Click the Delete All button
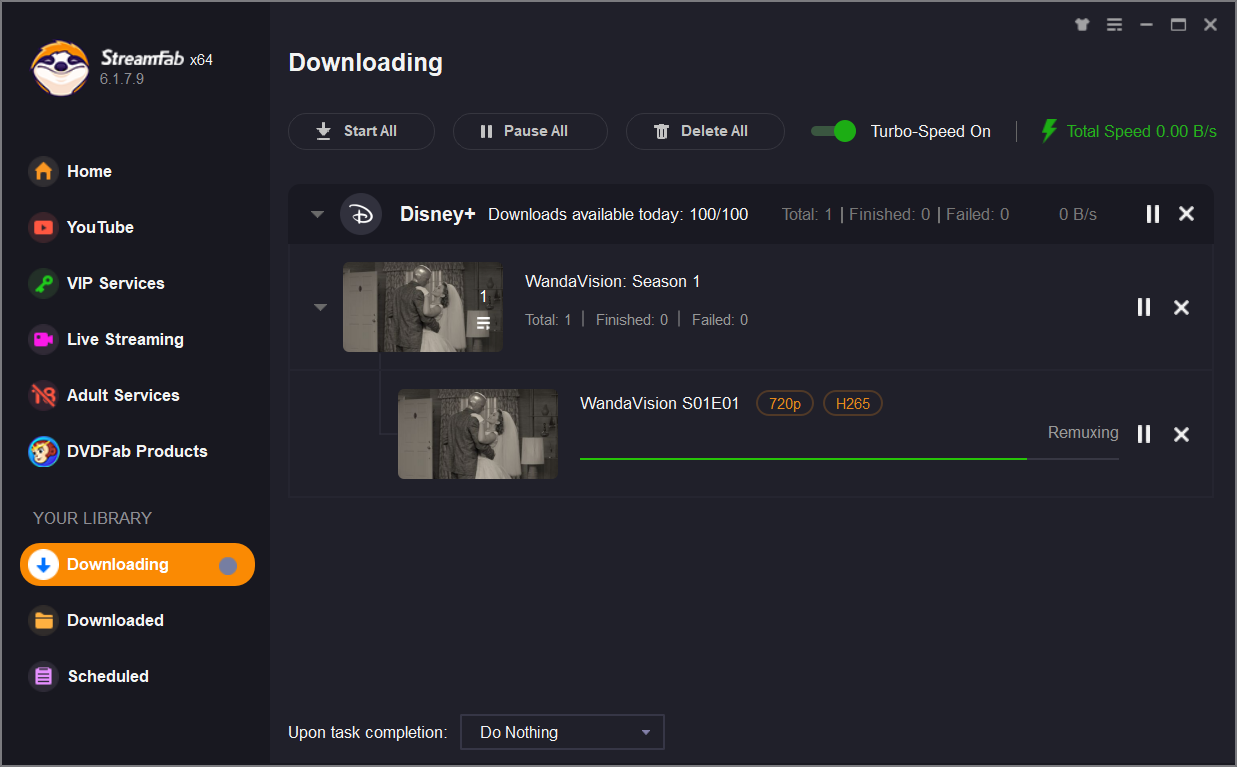The height and width of the screenshot is (767, 1237). [x=705, y=131]
